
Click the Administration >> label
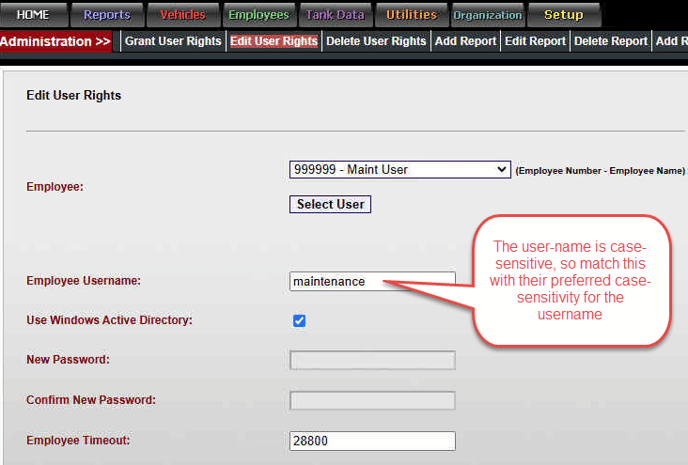tap(55, 41)
